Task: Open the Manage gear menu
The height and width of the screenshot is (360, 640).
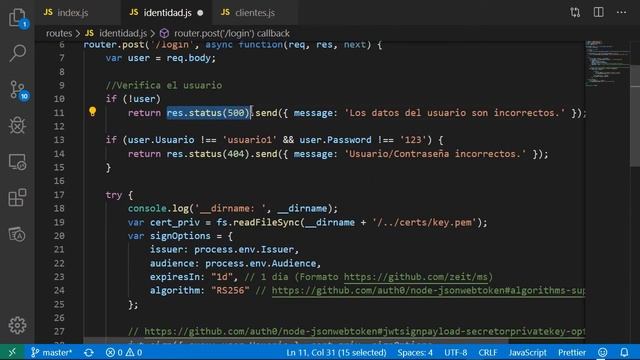Action: (17, 325)
